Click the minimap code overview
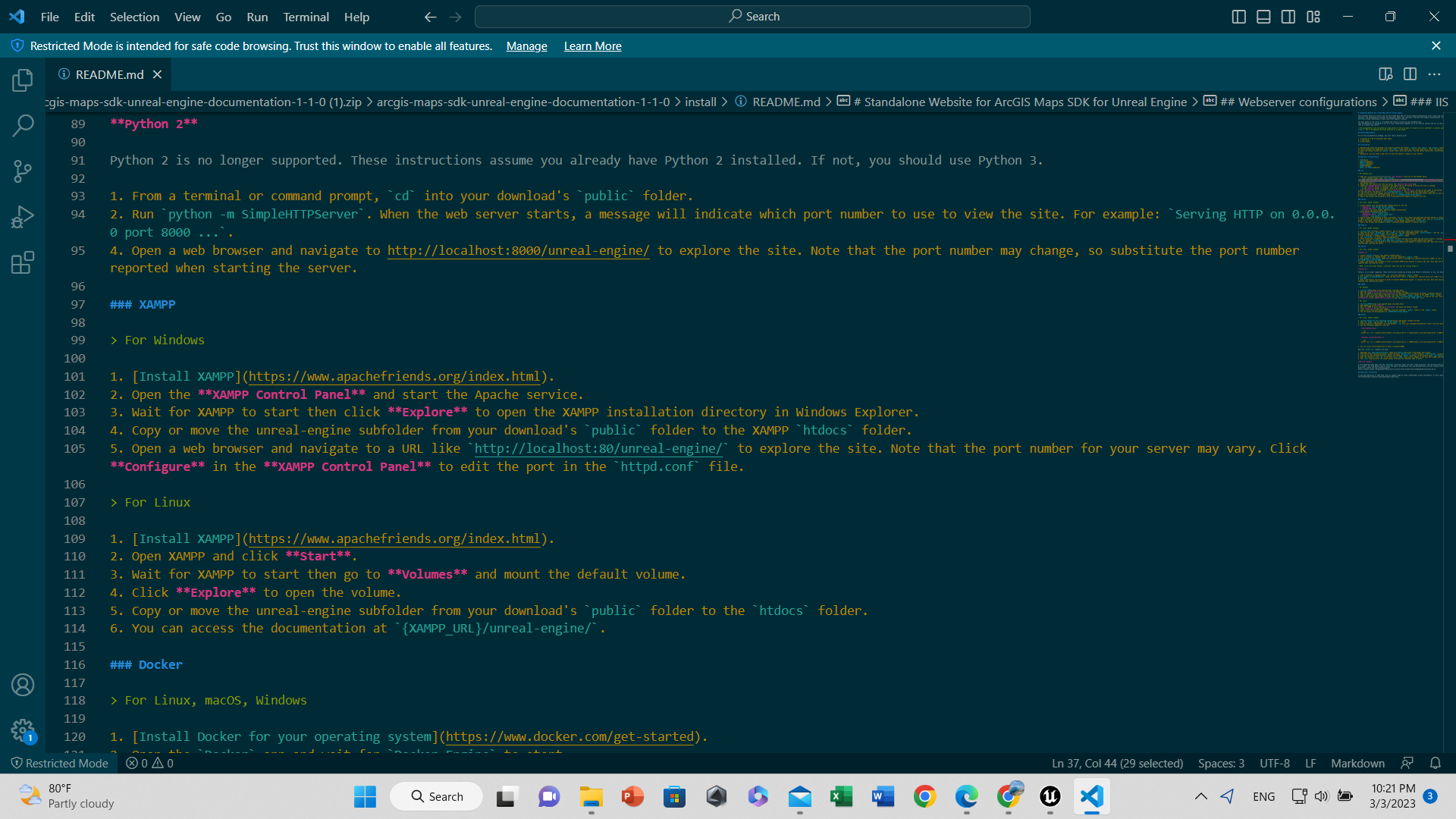Screen dimensions: 1456x819 pos(1400,243)
